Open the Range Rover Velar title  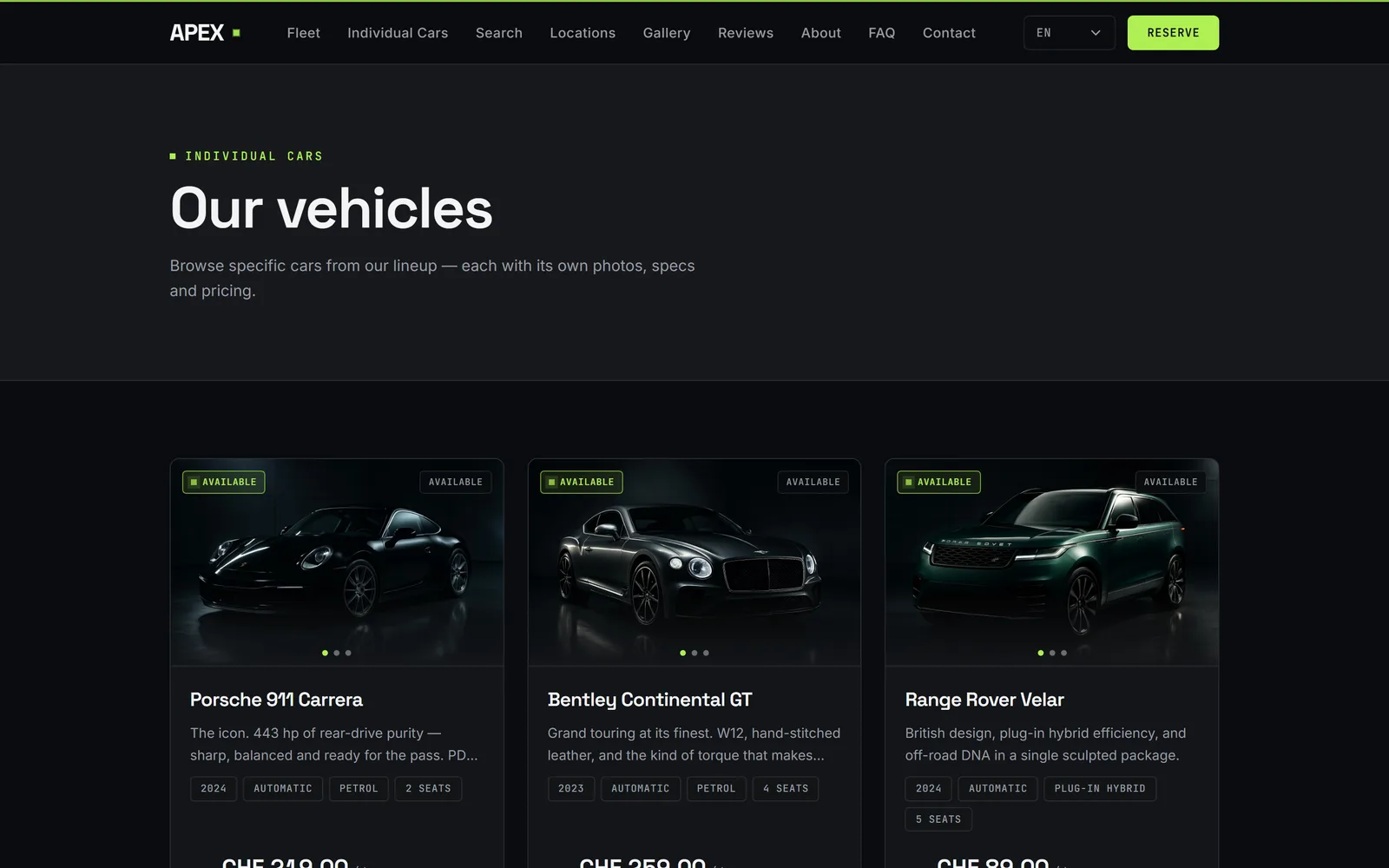984,700
